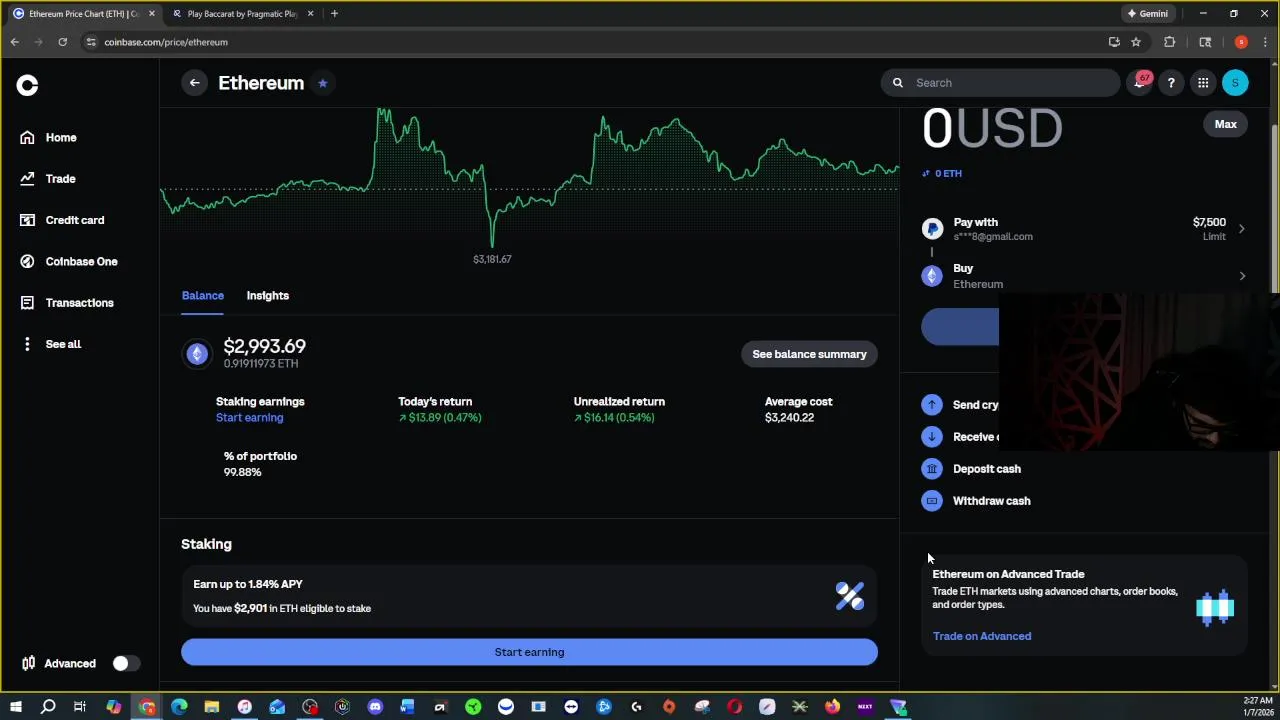Click the Max amount button
1280x720 pixels.
pyautogui.click(x=1225, y=124)
